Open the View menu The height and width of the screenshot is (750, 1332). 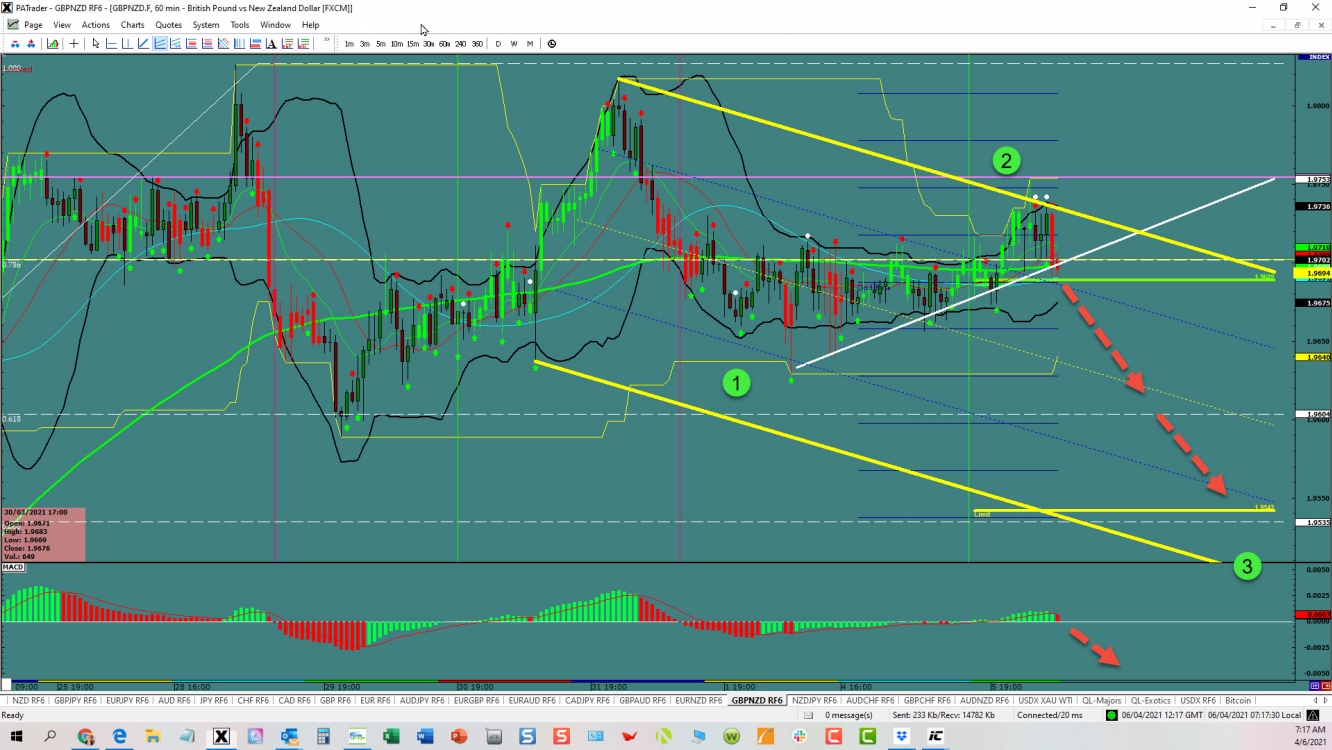(62, 25)
